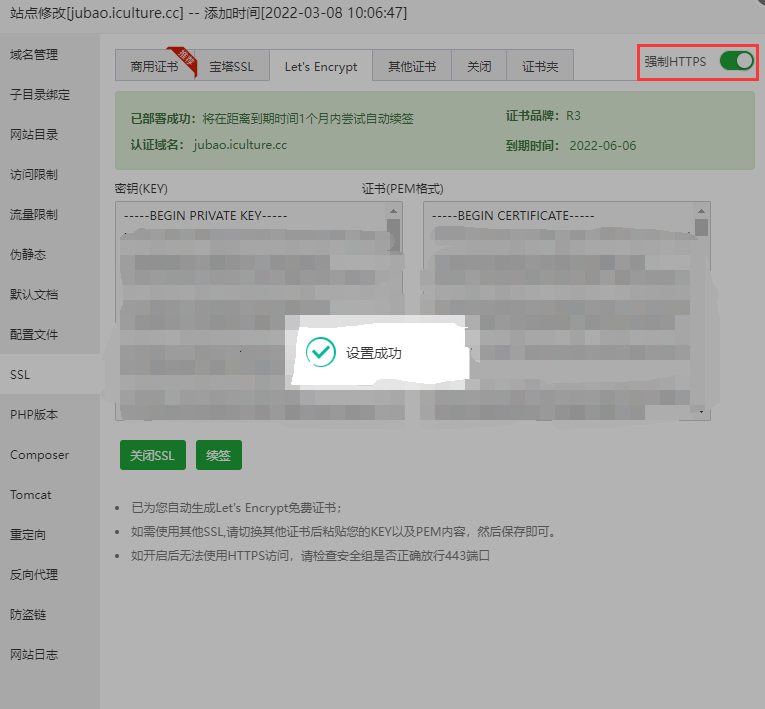765x709 pixels.
Task: Click the key box scrollbar up arrow
Action: tap(393, 211)
